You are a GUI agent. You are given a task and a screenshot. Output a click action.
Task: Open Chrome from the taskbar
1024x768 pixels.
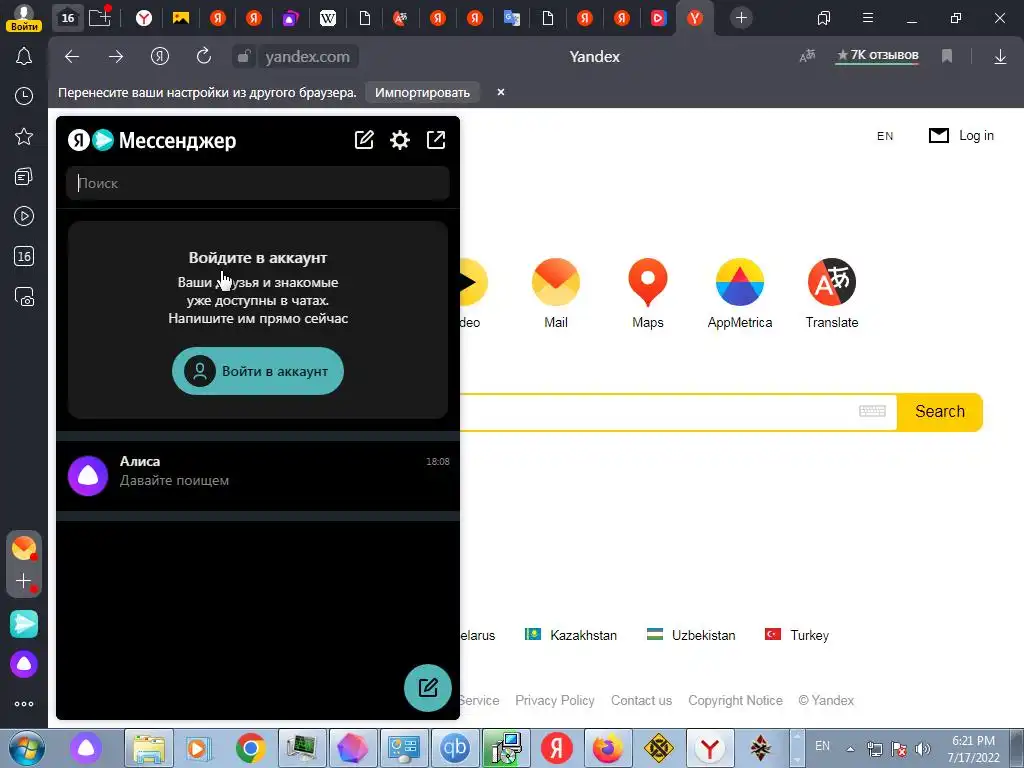251,748
